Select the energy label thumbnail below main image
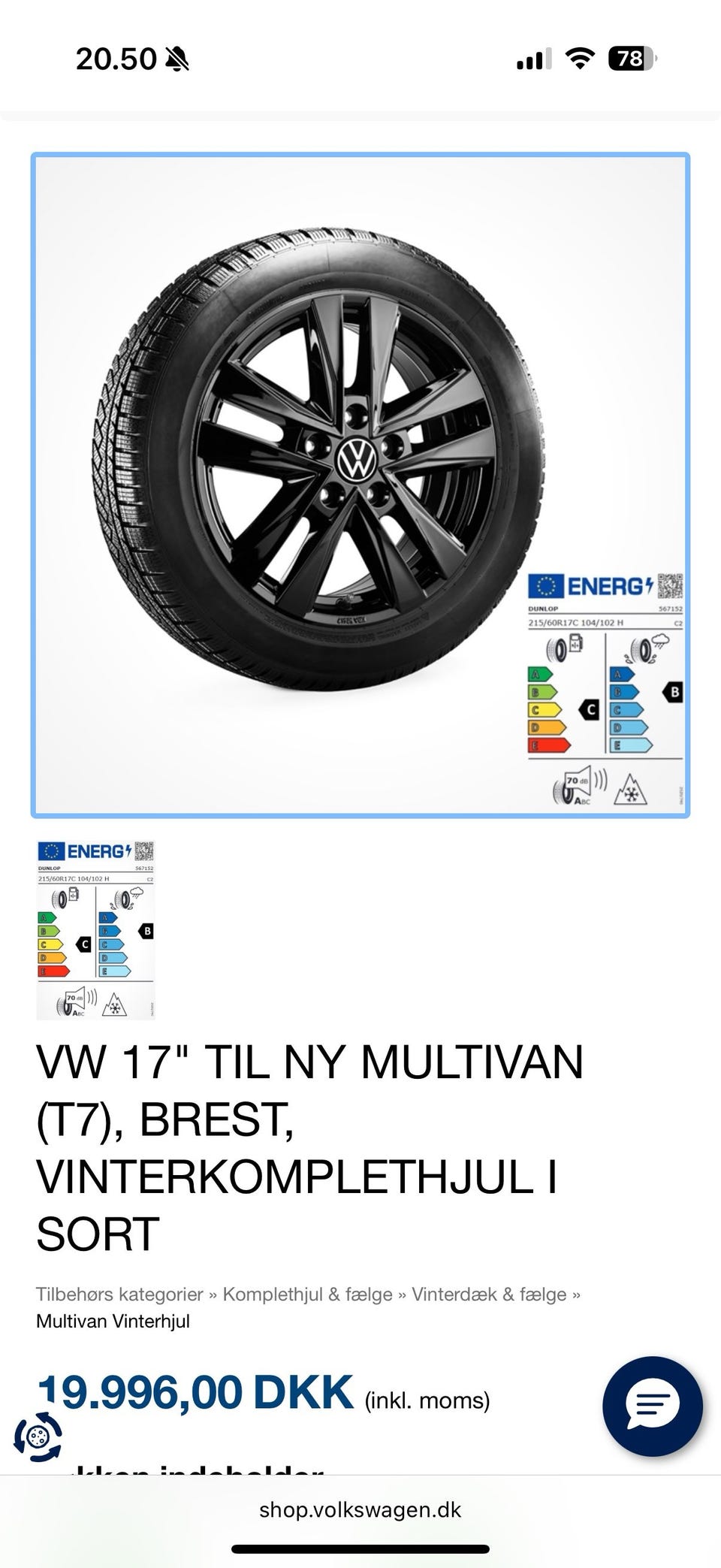 point(95,929)
